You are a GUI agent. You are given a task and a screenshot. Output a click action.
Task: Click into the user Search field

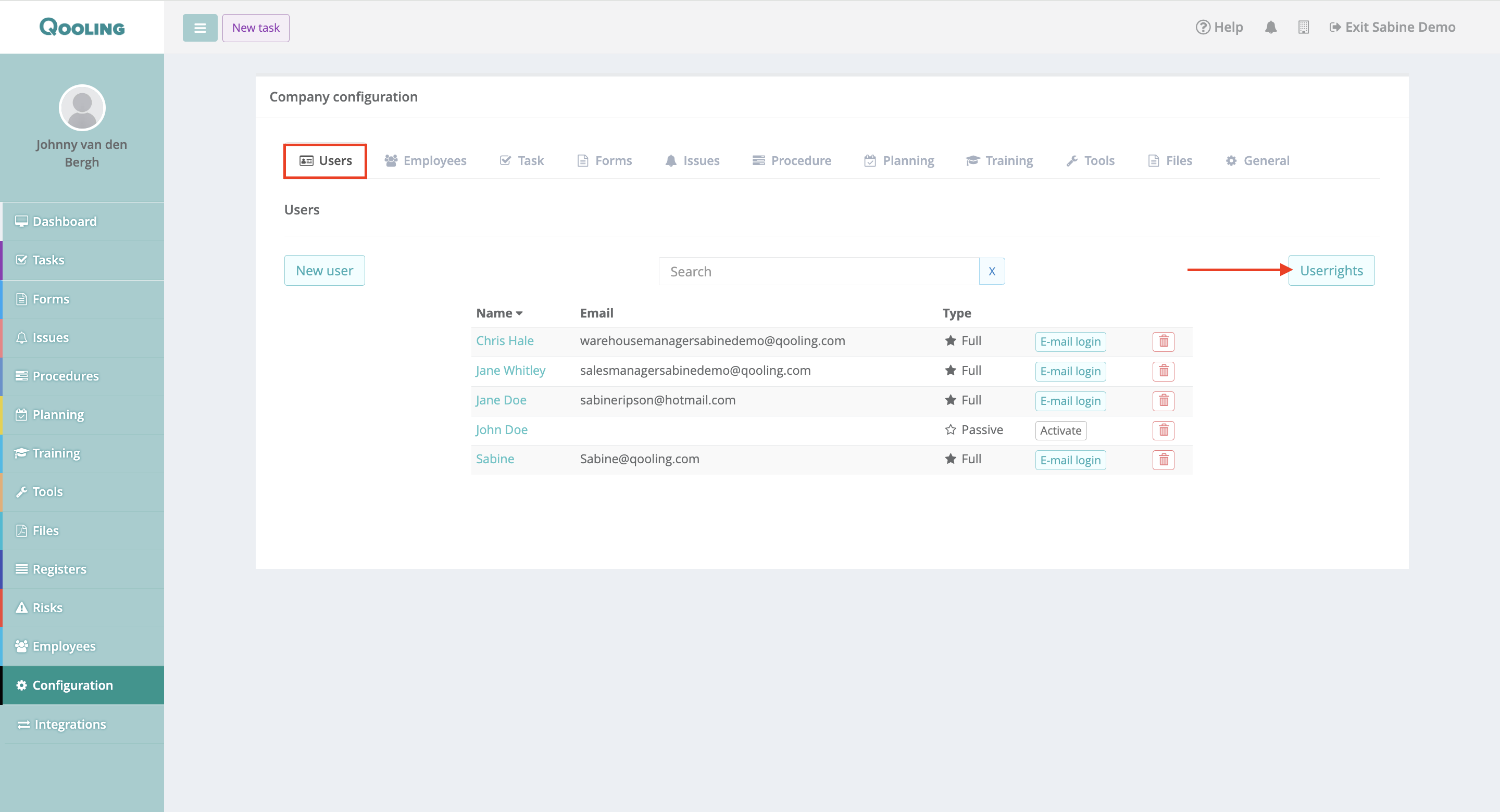(818, 271)
